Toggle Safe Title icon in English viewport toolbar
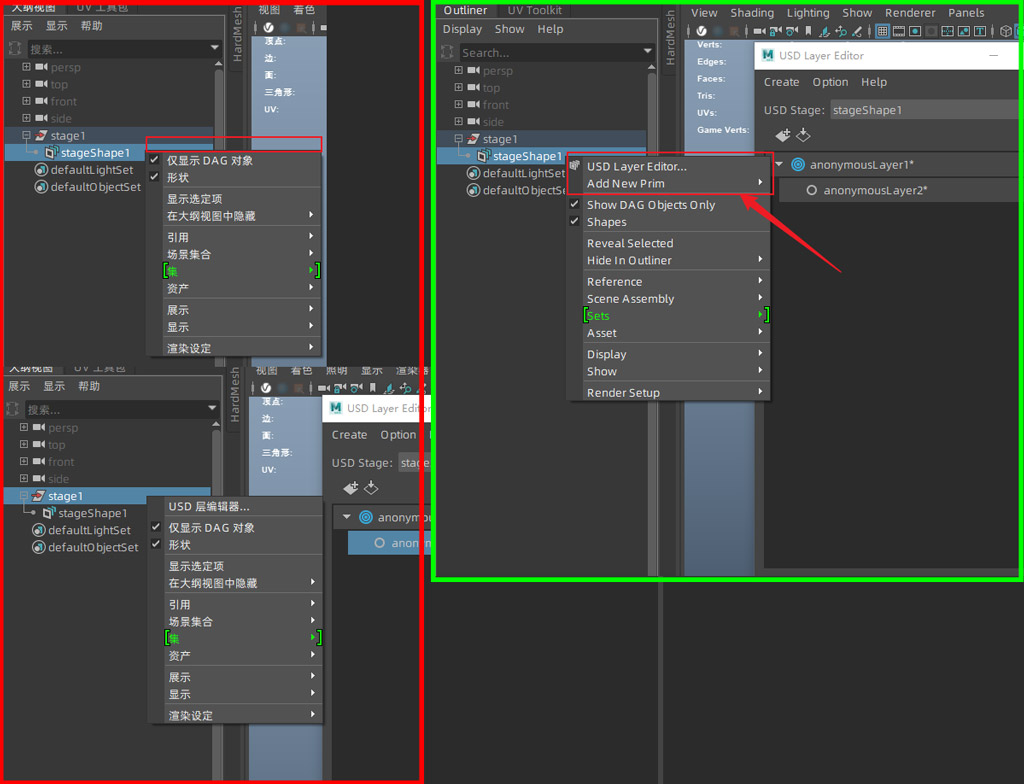 click(980, 31)
